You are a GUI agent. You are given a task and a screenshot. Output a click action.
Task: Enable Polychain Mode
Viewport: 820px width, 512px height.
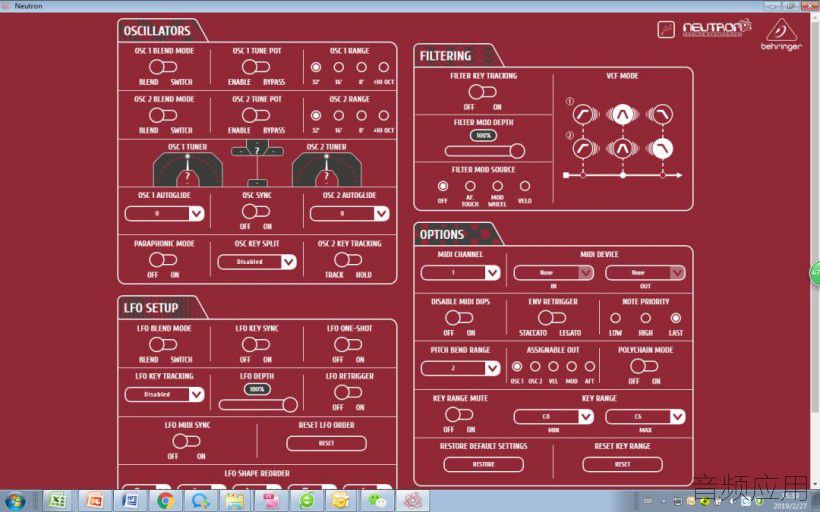tap(644, 366)
